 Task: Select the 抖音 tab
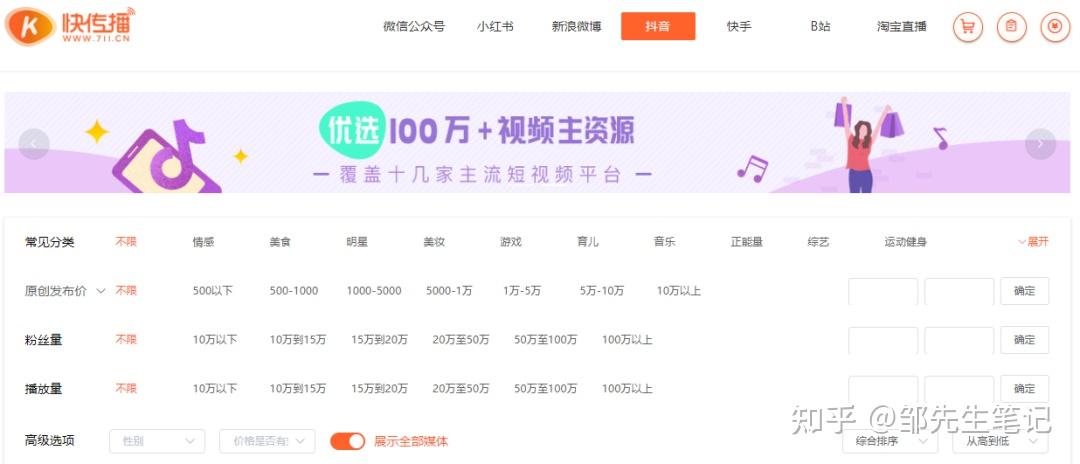coord(658,26)
